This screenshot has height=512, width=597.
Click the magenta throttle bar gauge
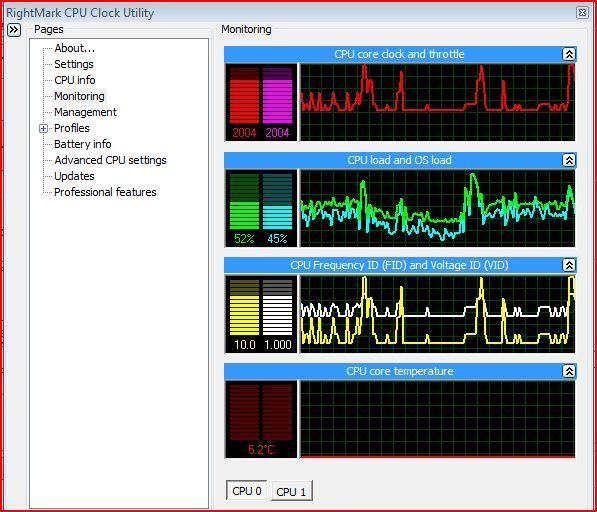coord(278,96)
